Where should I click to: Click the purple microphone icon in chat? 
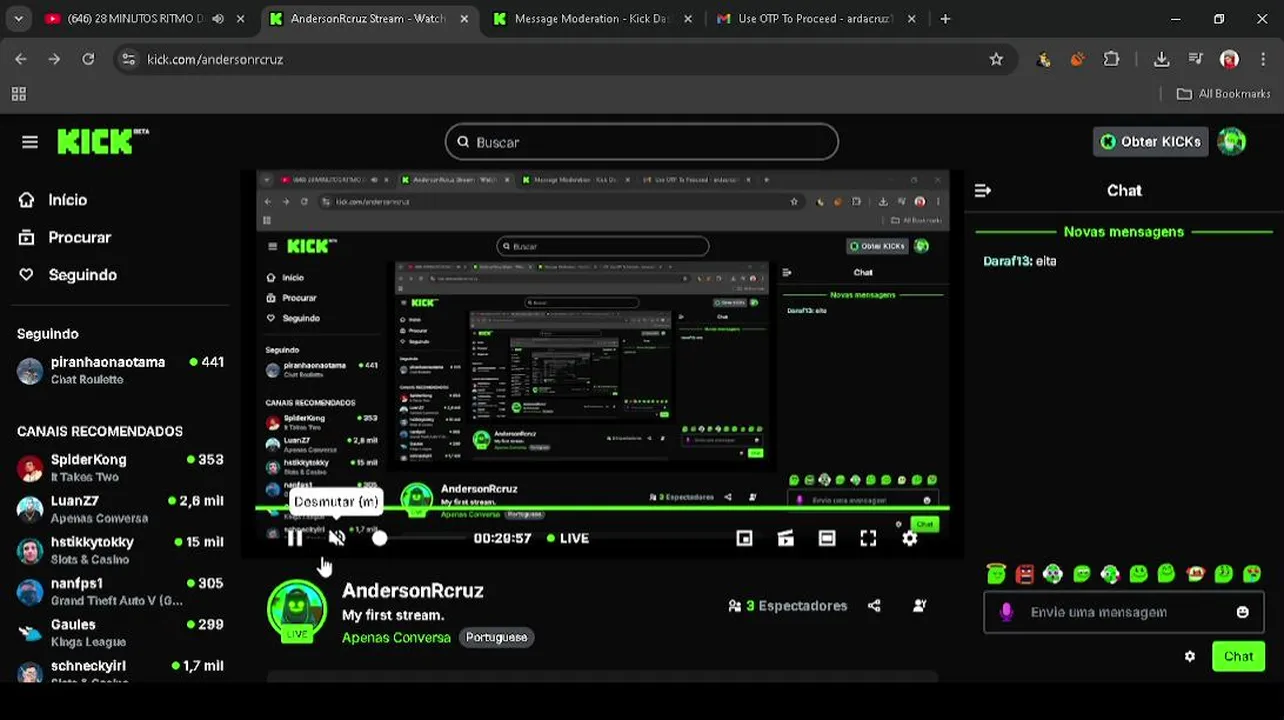(1006, 612)
